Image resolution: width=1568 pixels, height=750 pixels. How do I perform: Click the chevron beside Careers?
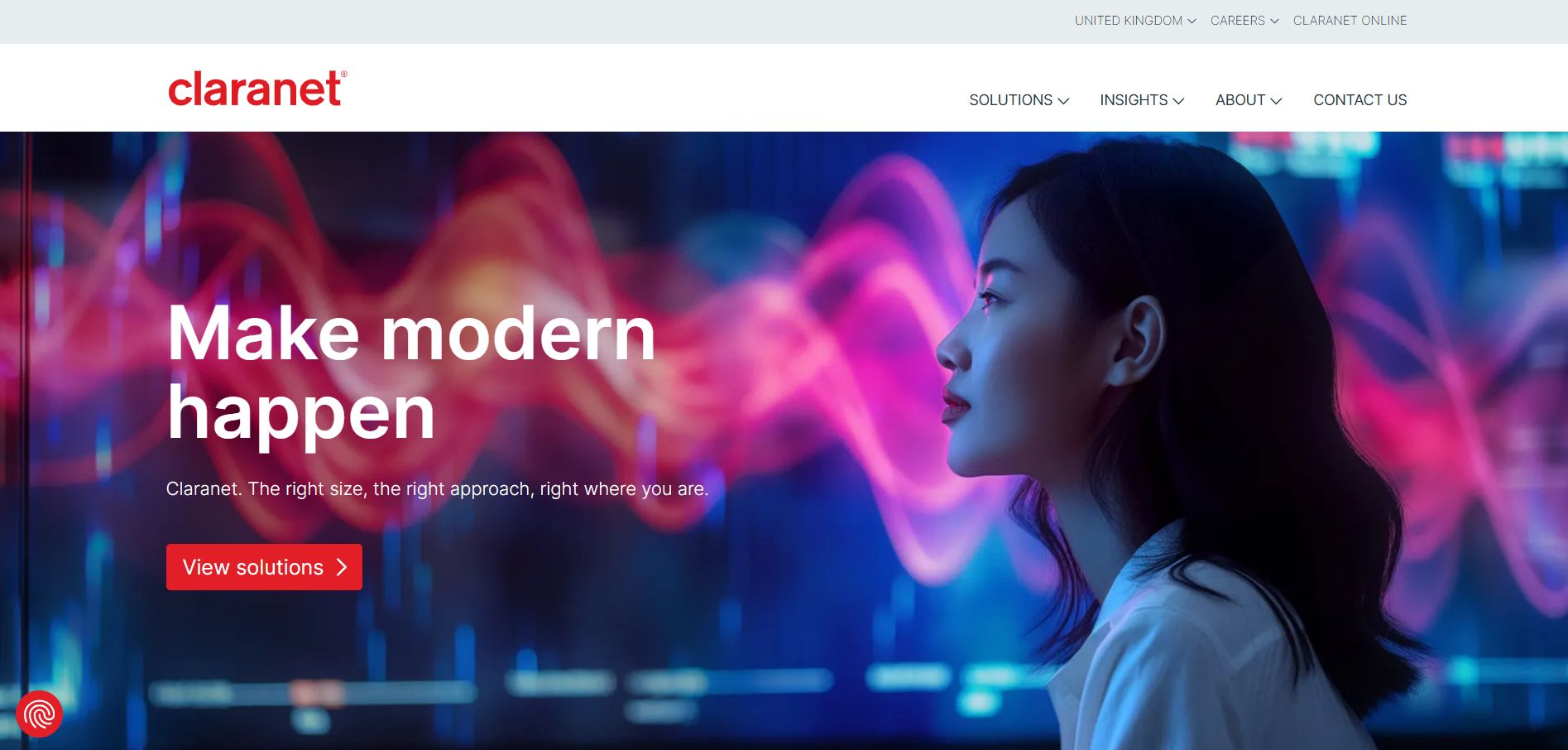(1275, 22)
